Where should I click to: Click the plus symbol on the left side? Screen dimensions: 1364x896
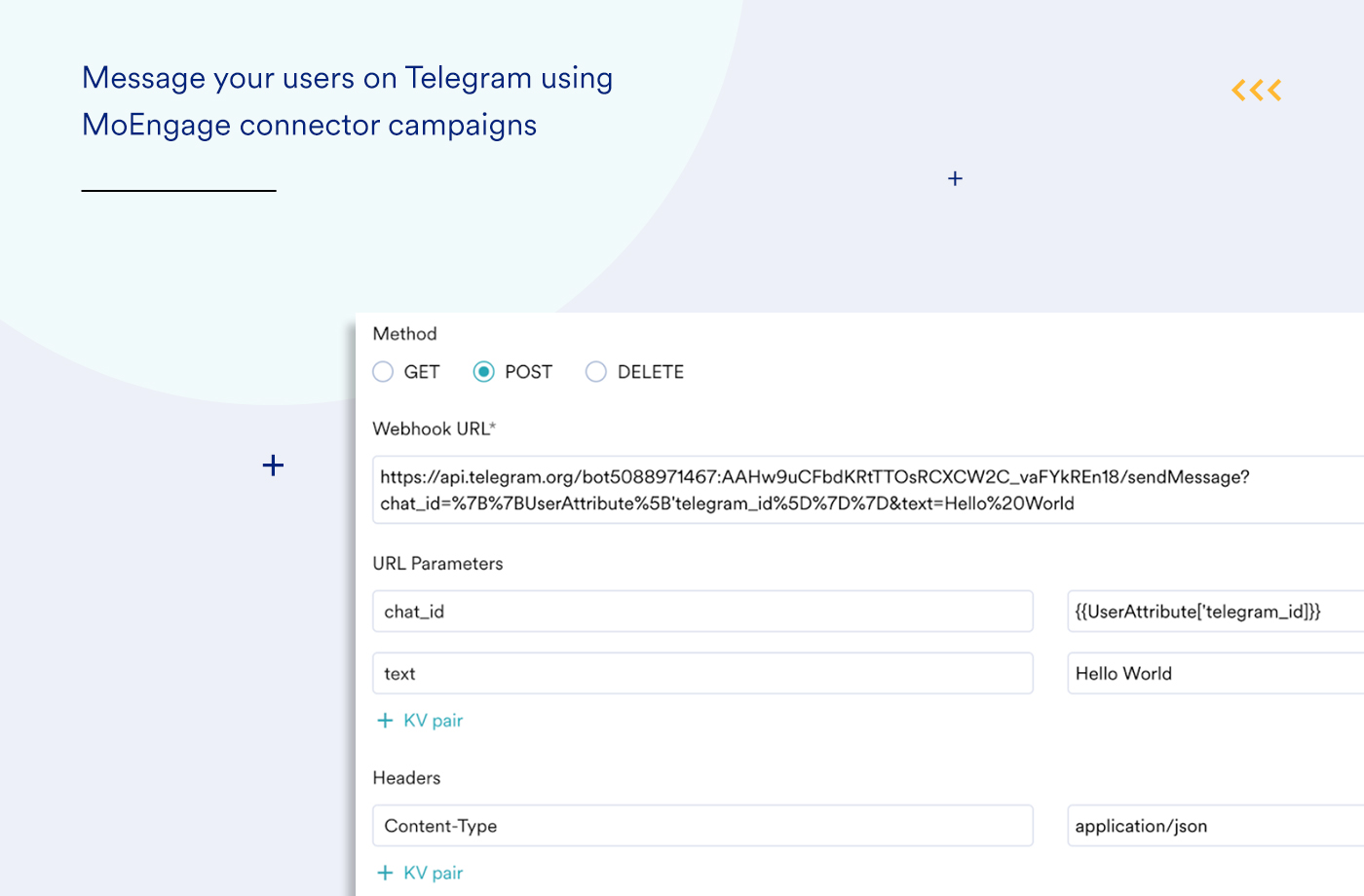click(274, 465)
